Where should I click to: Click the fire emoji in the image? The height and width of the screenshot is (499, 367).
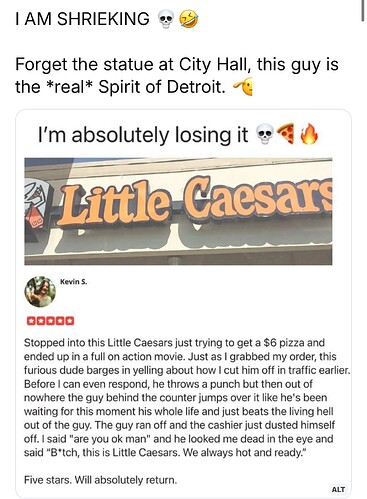point(309,134)
